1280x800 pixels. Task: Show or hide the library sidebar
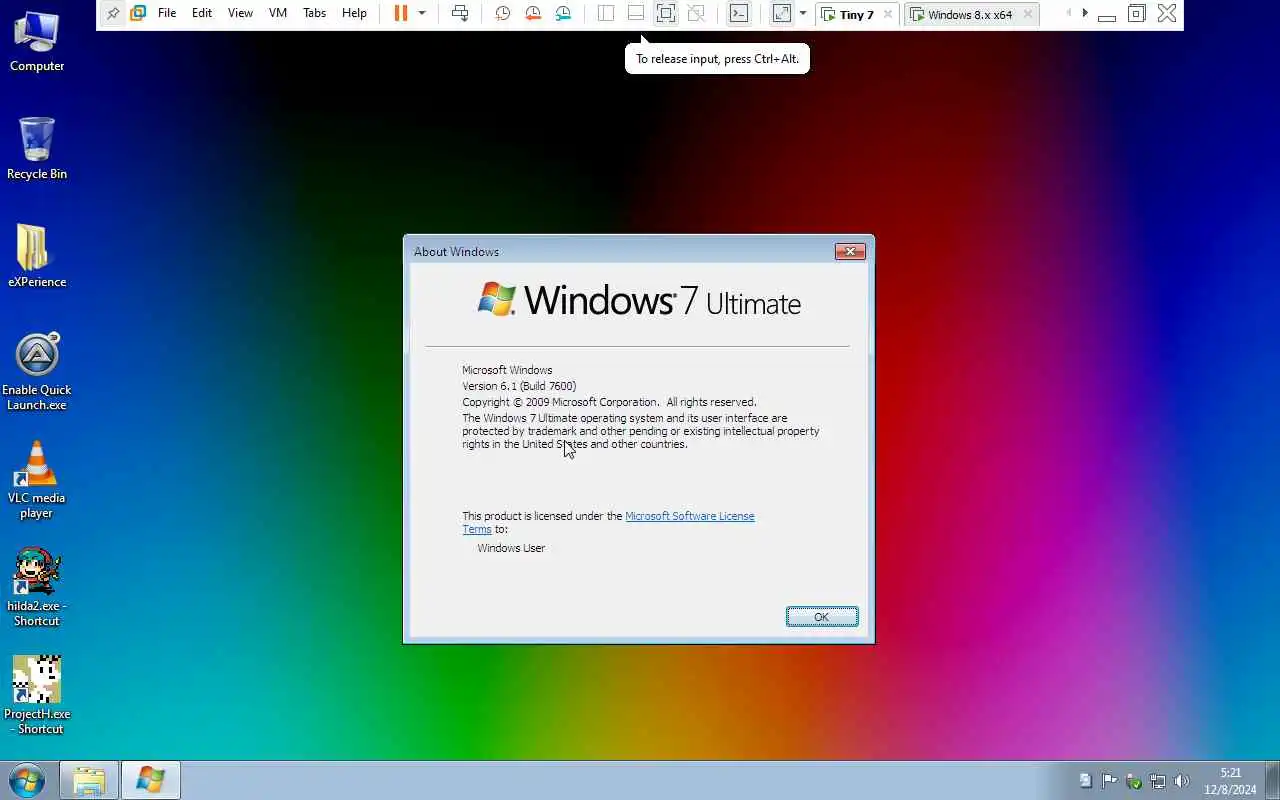[x=606, y=13]
